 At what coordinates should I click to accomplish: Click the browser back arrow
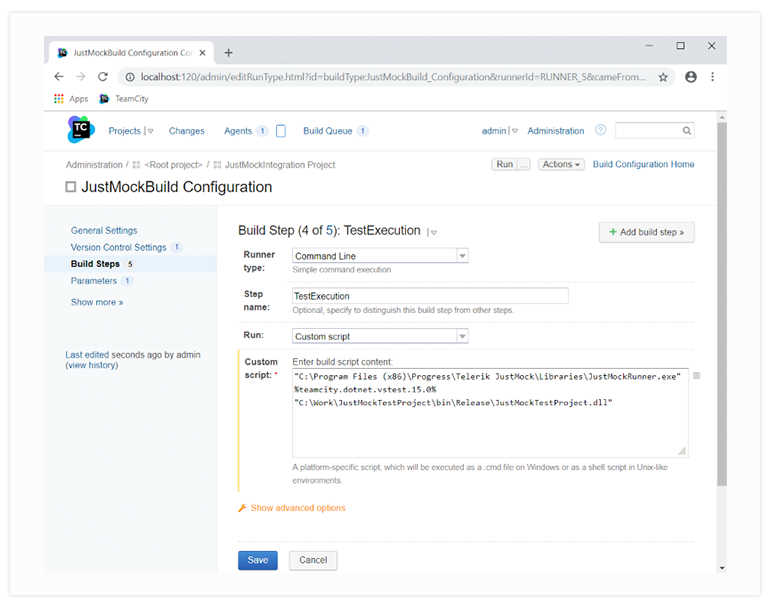59,77
